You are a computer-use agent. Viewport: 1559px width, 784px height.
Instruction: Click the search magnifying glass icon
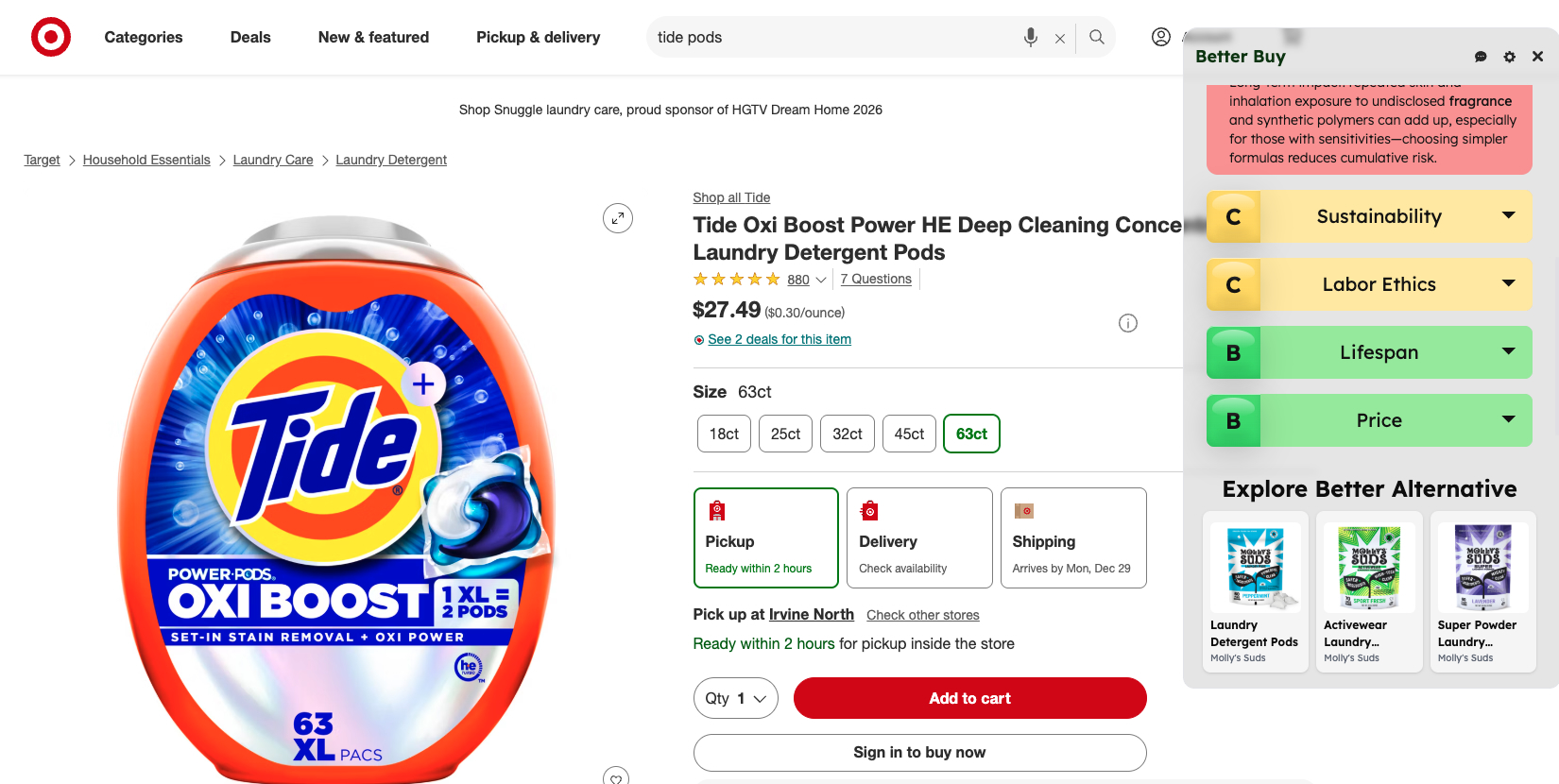point(1096,38)
